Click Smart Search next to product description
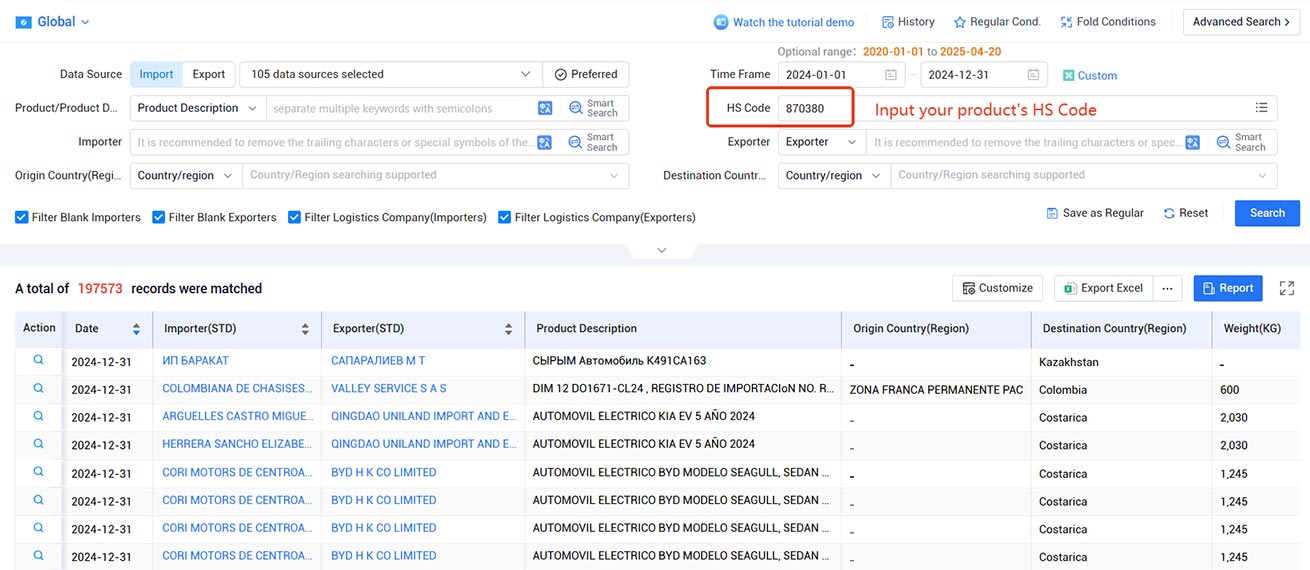 (594, 108)
